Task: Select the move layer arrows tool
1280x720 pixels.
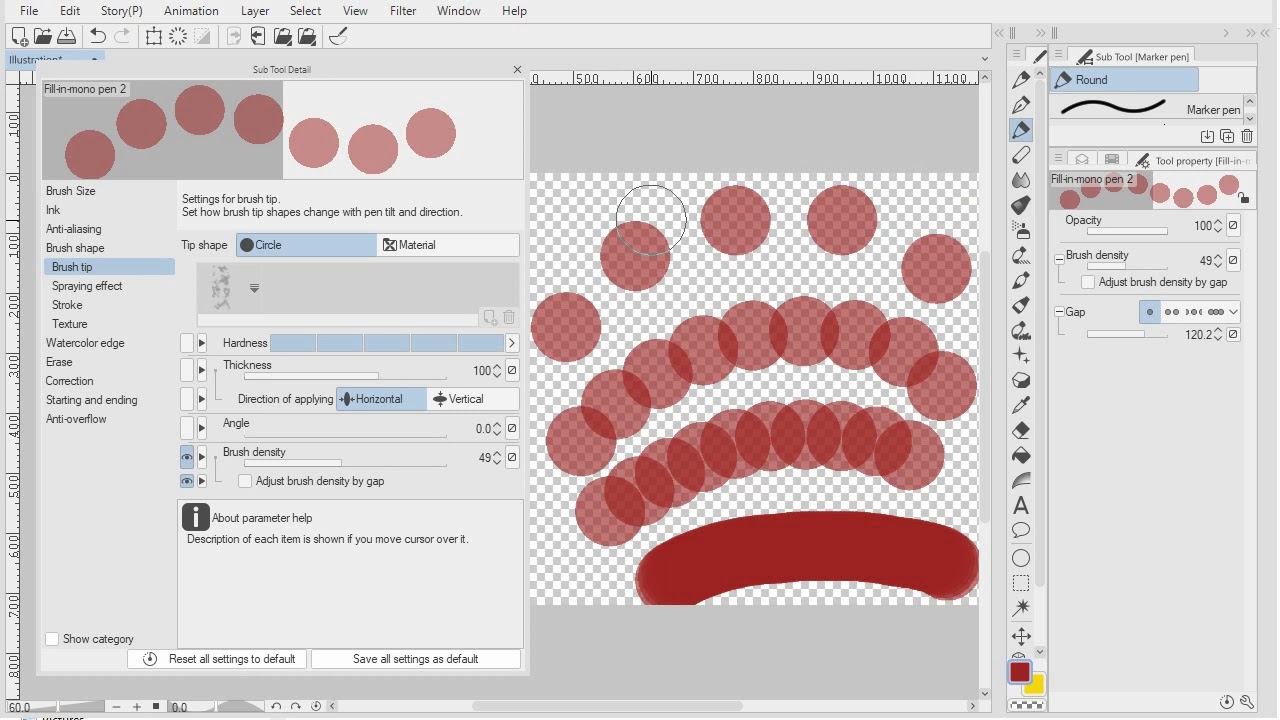Action: 1021,636
